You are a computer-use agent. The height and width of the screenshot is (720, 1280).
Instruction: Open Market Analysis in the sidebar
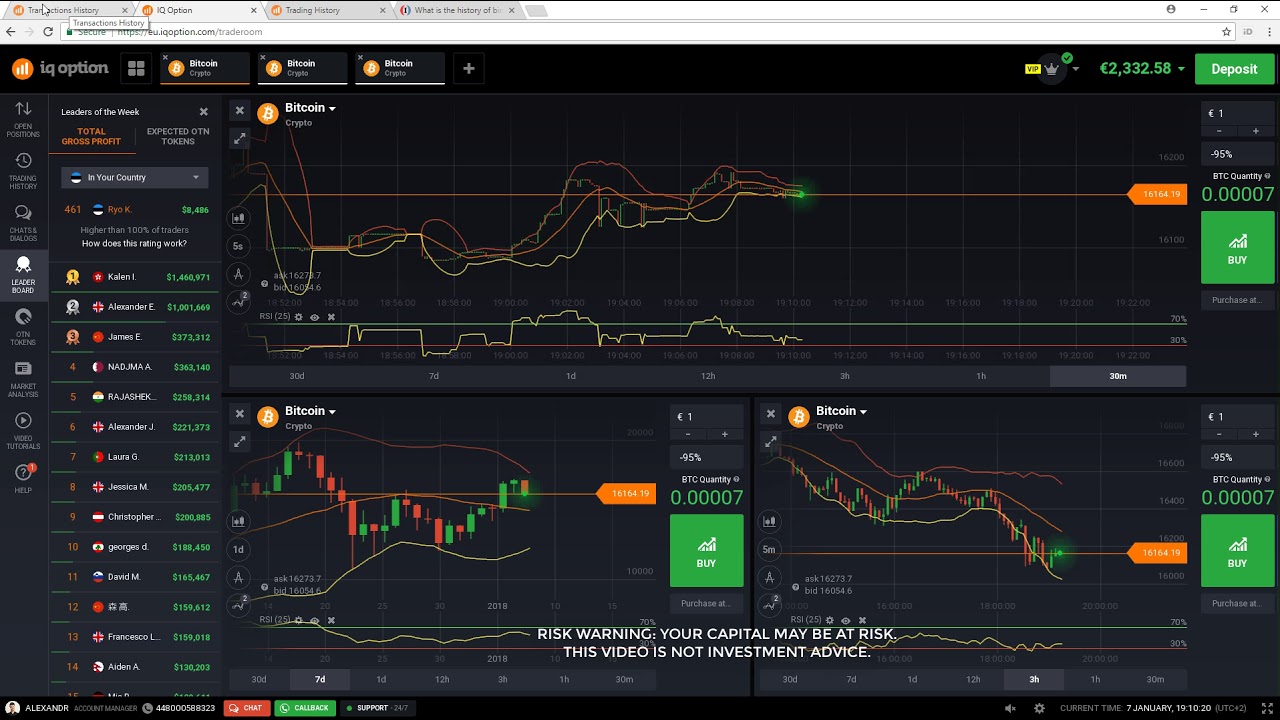click(x=23, y=379)
